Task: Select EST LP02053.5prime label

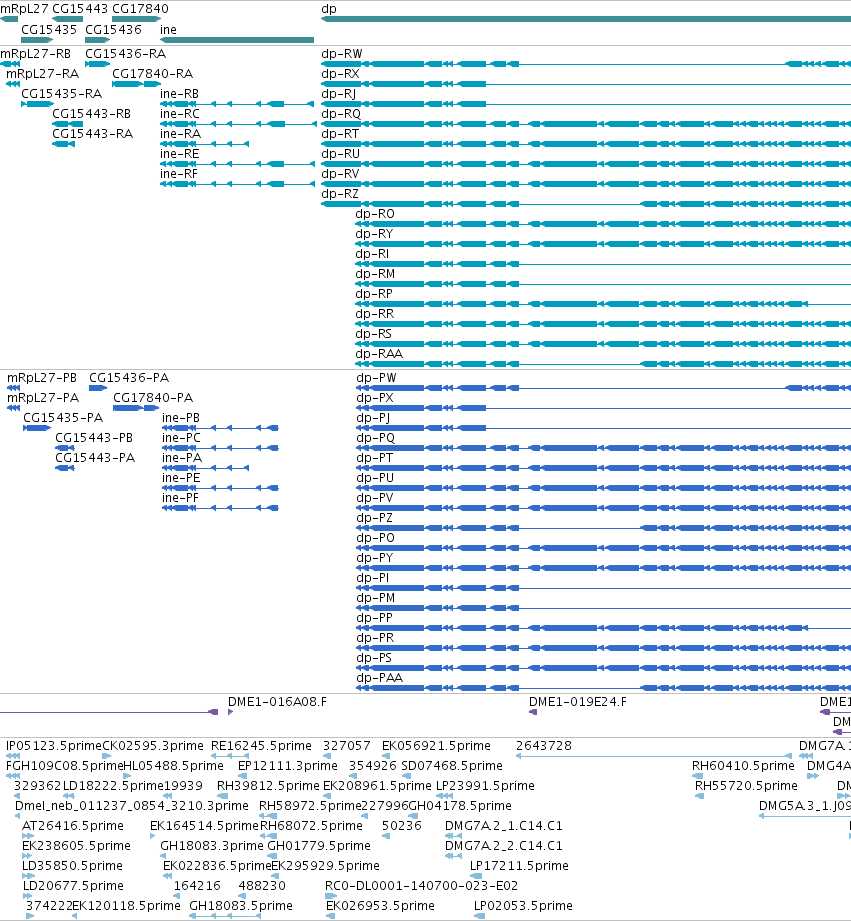Action: (523, 906)
